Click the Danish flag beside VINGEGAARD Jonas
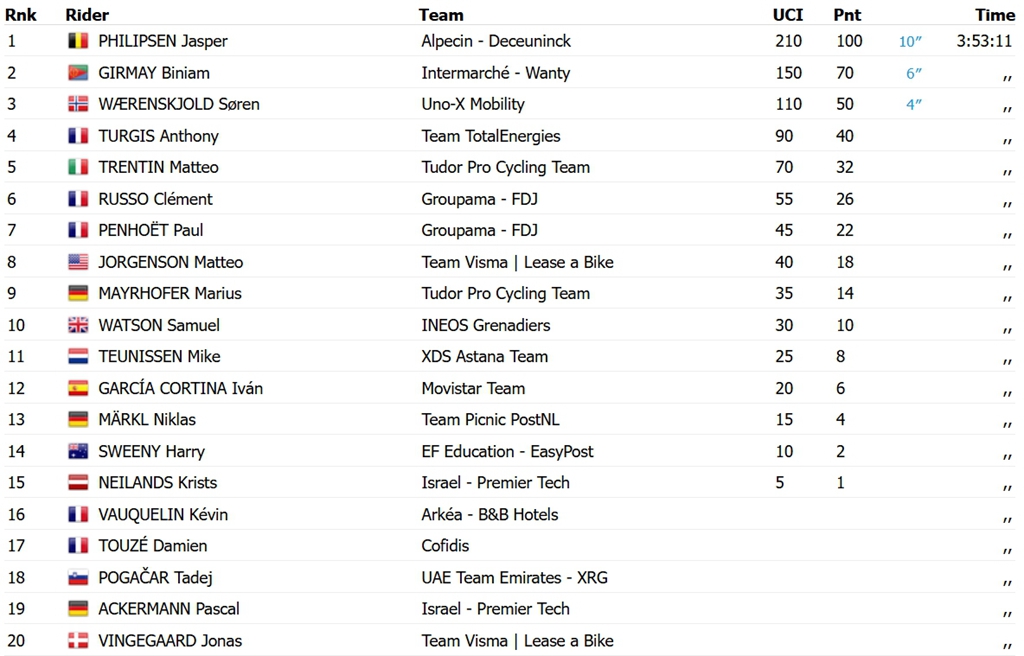This screenshot has height=656, width=1024. [78, 640]
